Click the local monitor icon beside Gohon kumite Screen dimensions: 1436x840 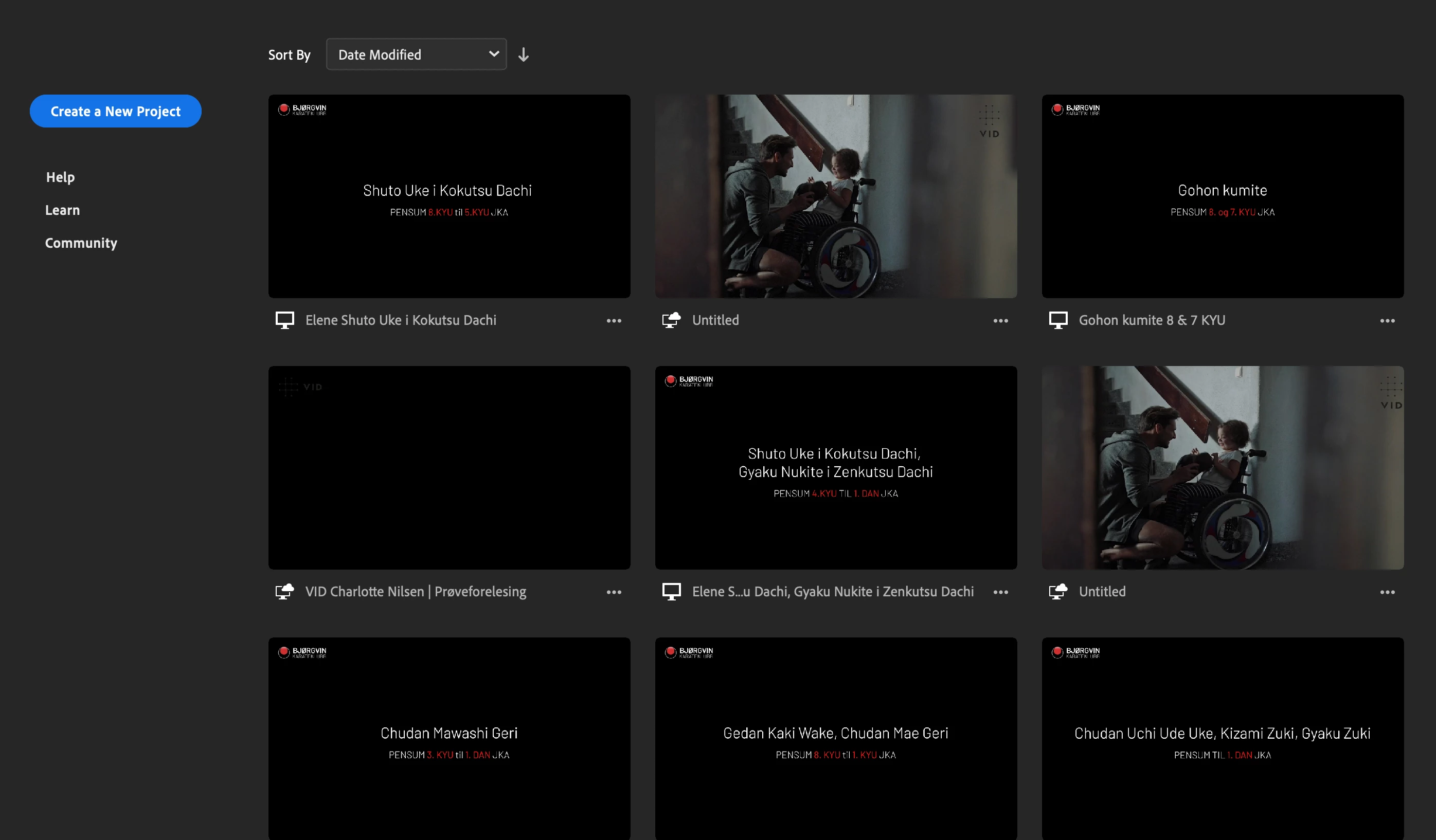[x=1057, y=320]
